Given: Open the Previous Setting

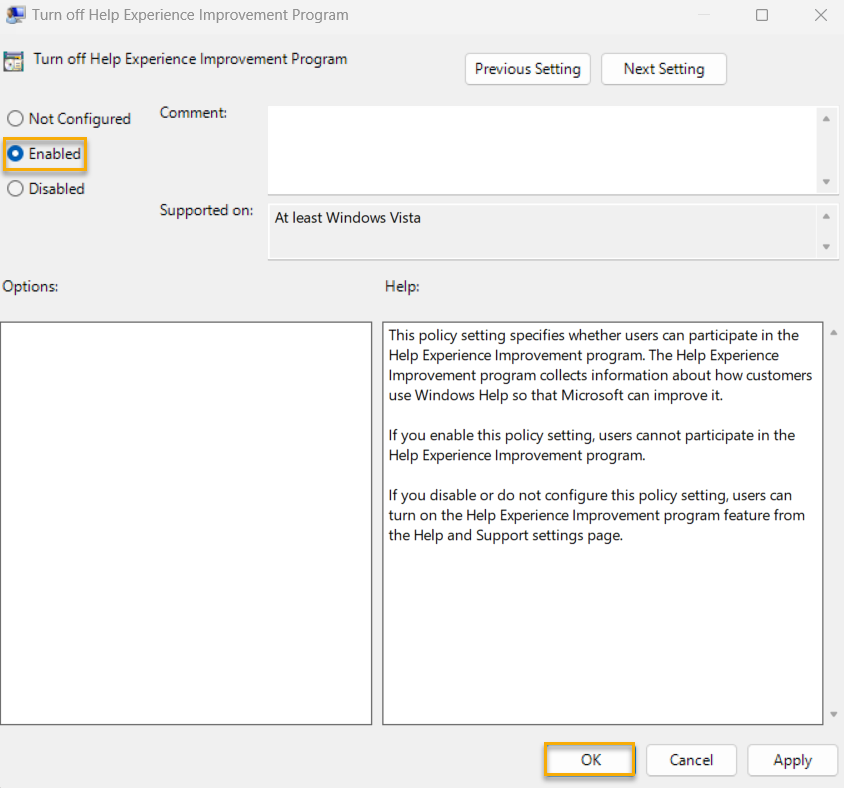Looking at the screenshot, I should click(x=527, y=69).
